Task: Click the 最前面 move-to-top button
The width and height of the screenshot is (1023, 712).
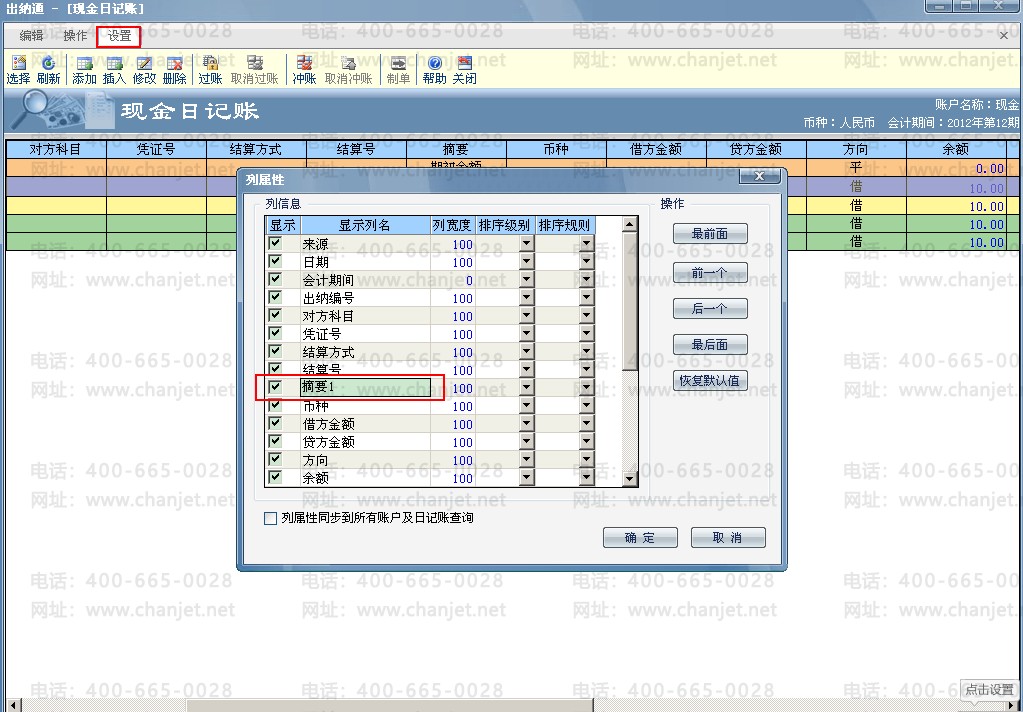Action: (710, 234)
